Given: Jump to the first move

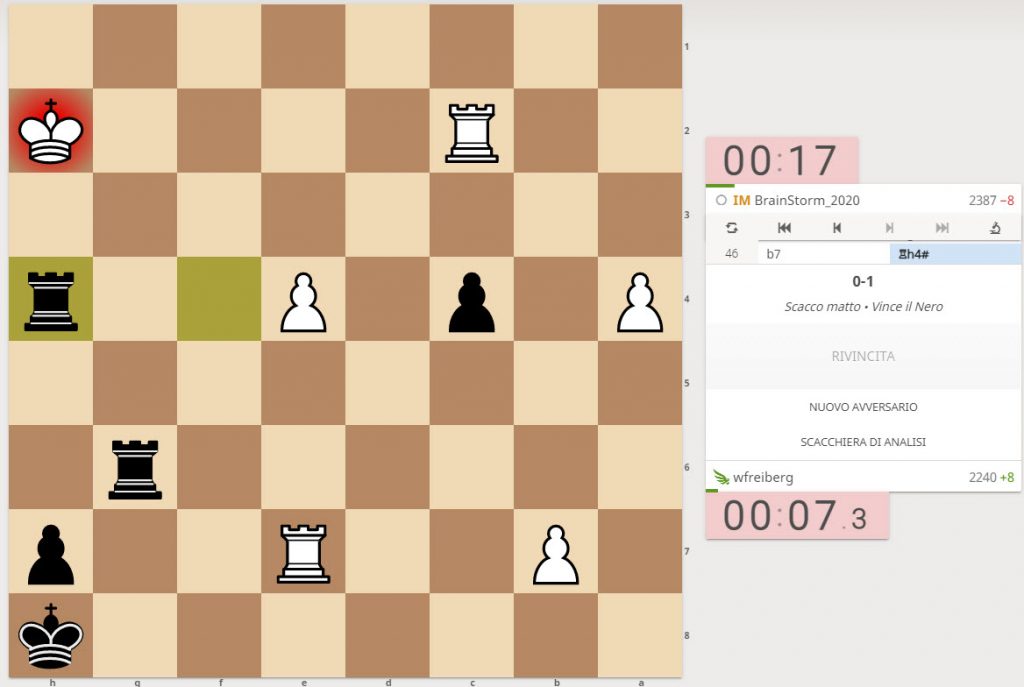Looking at the screenshot, I should (x=784, y=228).
